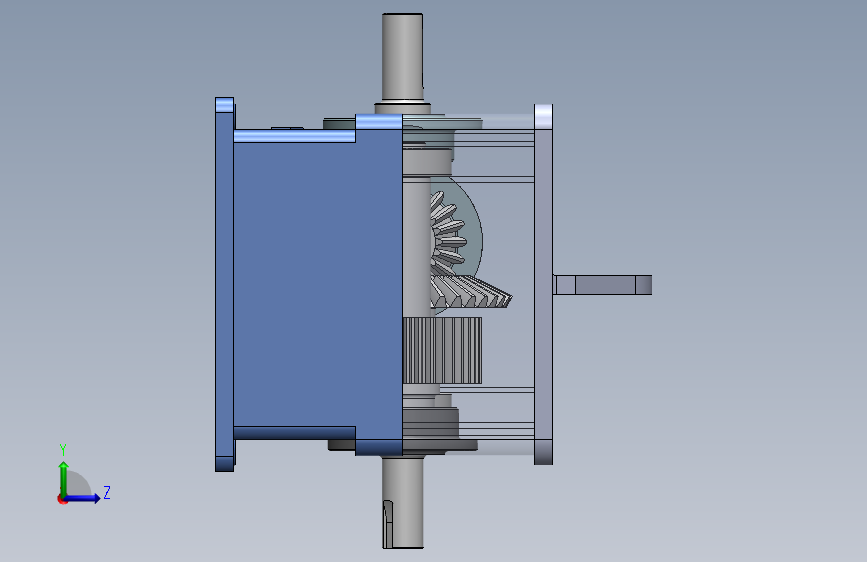The image size is (867, 562).
Task: Select the bearing stack above the bottom shaft
Action: click(431, 423)
